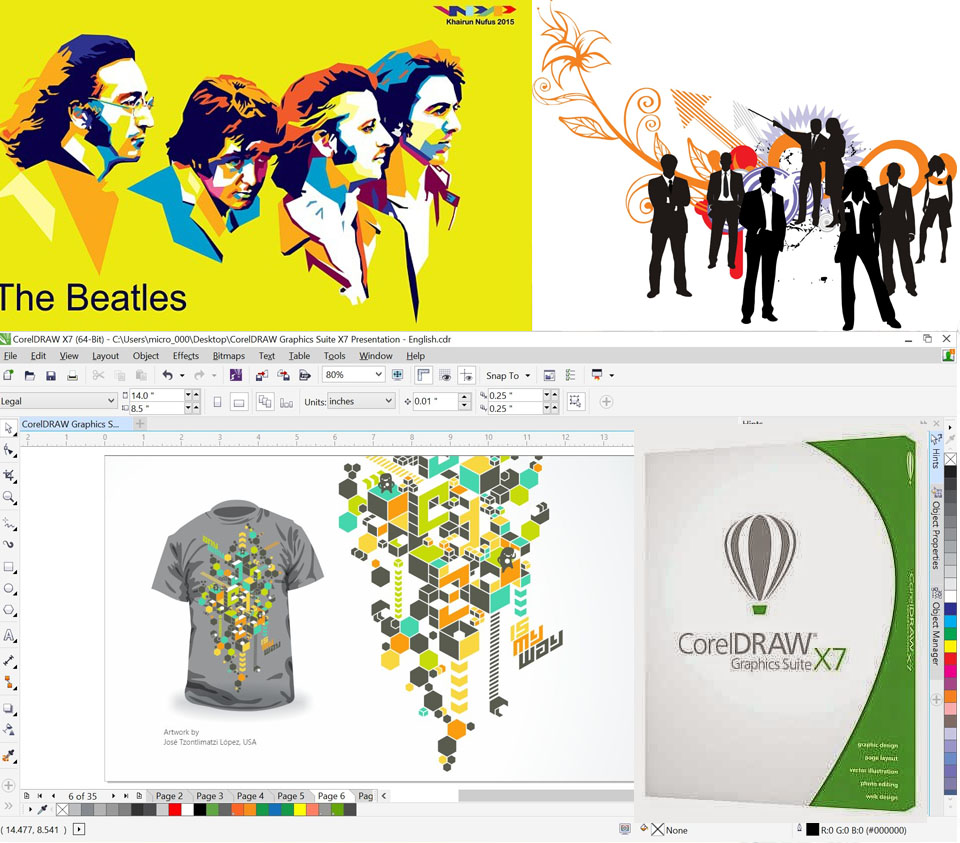Select the Pick tool in the toolbox
The height and width of the screenshot is (843, 960).
(x=9, y=427)
